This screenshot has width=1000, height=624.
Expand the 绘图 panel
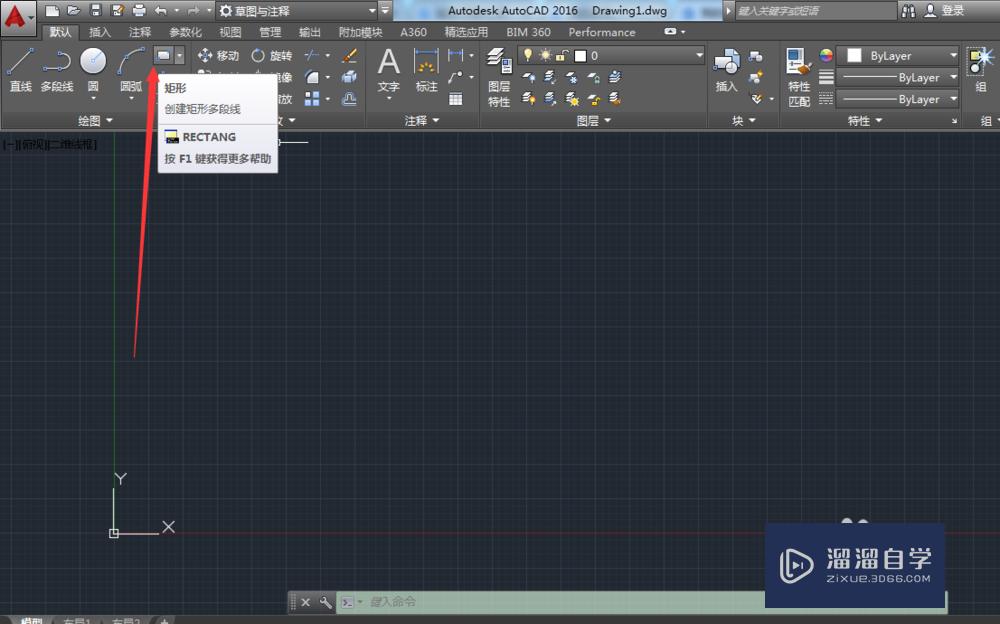pos(95,120)
